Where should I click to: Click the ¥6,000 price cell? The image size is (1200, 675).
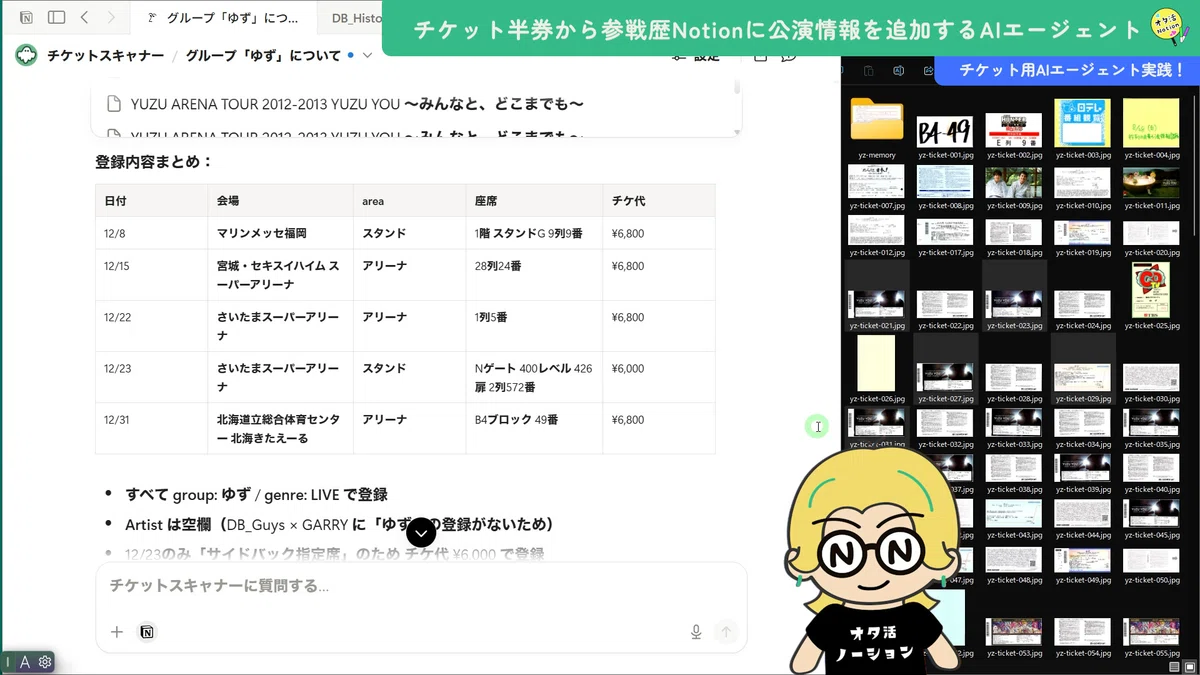tap(659, 377)
